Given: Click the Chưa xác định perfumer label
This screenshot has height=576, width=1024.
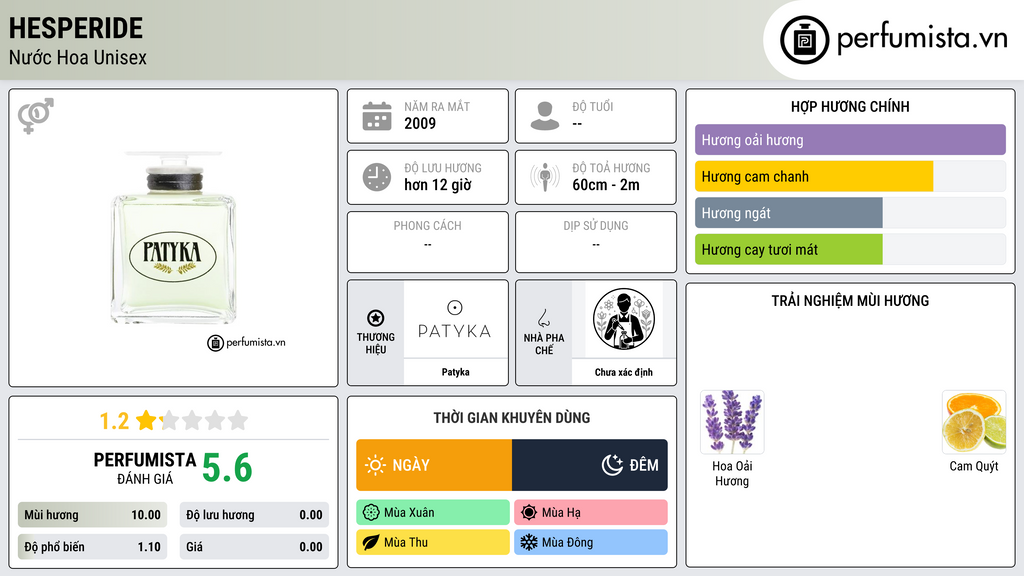Looking at the screenshot, I should 624,372.
